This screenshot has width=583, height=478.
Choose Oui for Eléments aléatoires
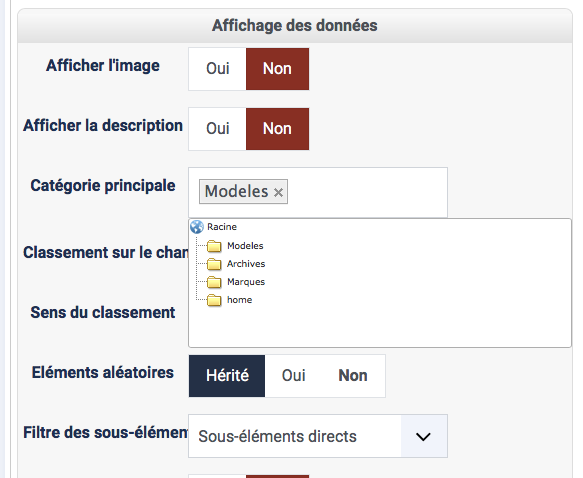293,376
